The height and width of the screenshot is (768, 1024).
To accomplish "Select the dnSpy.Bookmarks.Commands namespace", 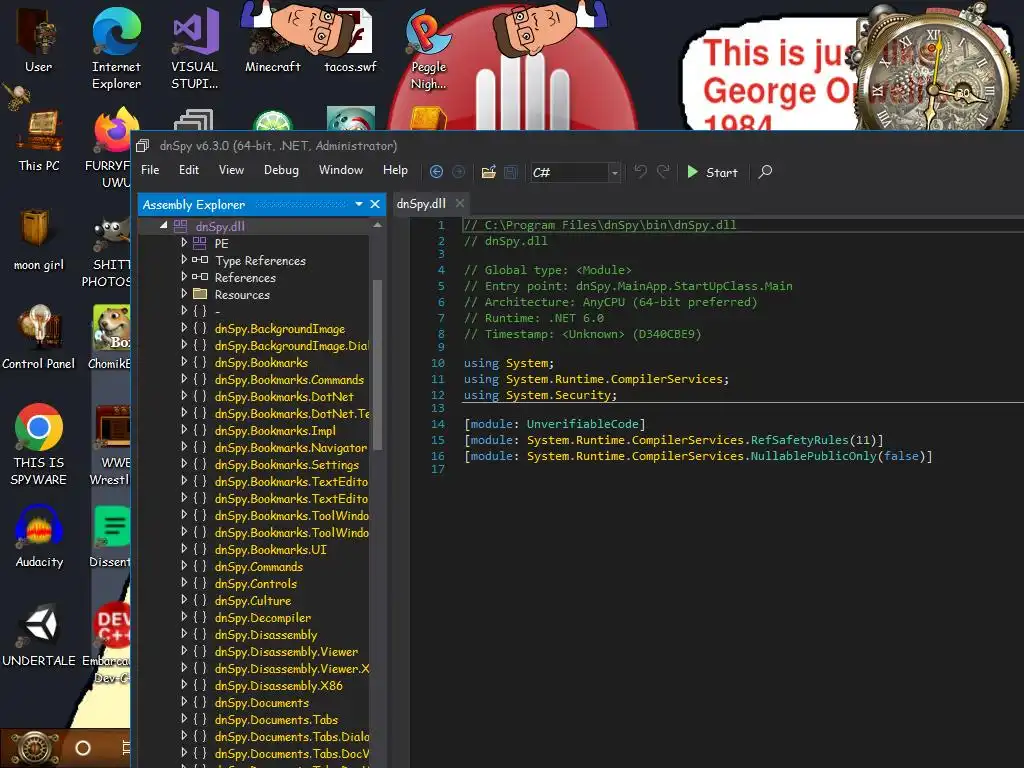I will point(289,379).
